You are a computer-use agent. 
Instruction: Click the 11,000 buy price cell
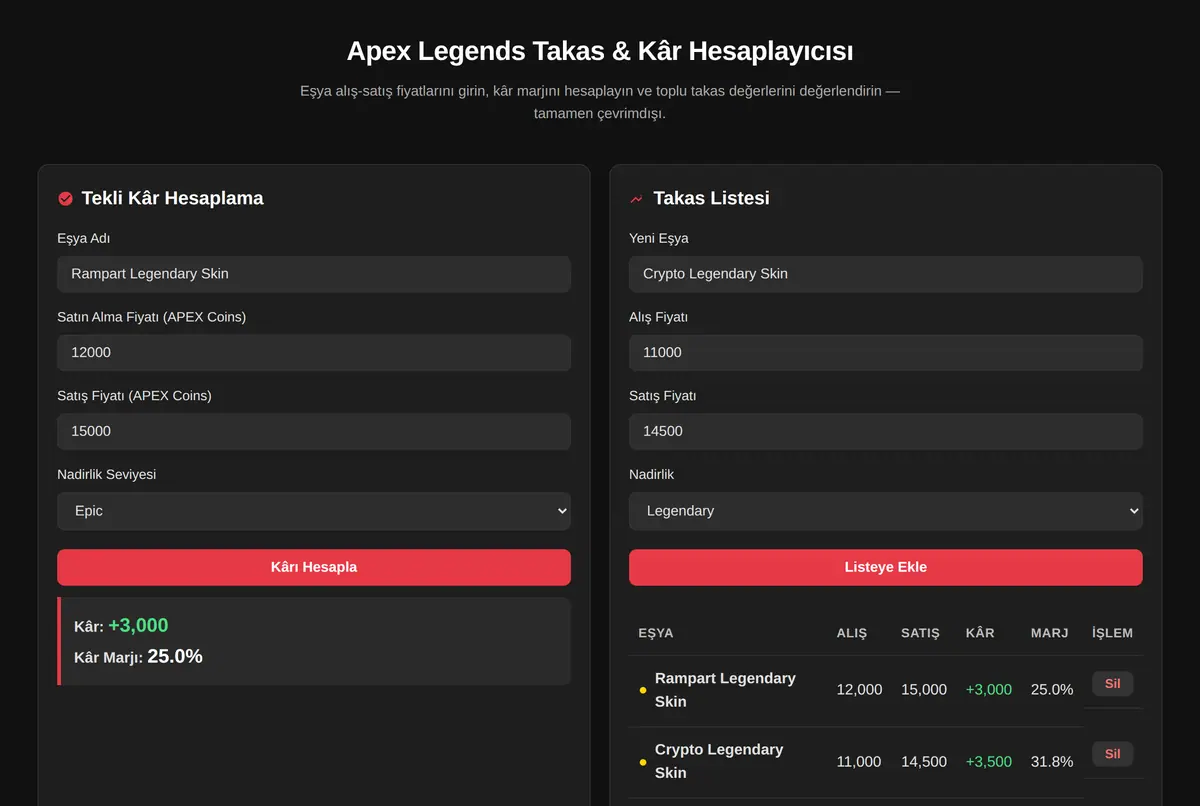[859, 762]
